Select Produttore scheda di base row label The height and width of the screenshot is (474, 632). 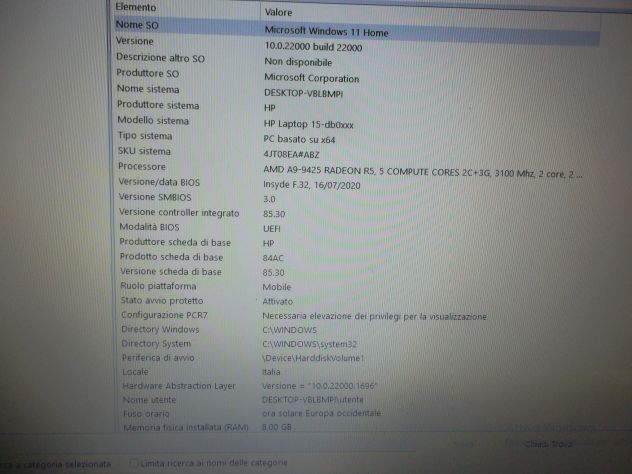click(x=175, y=242)
